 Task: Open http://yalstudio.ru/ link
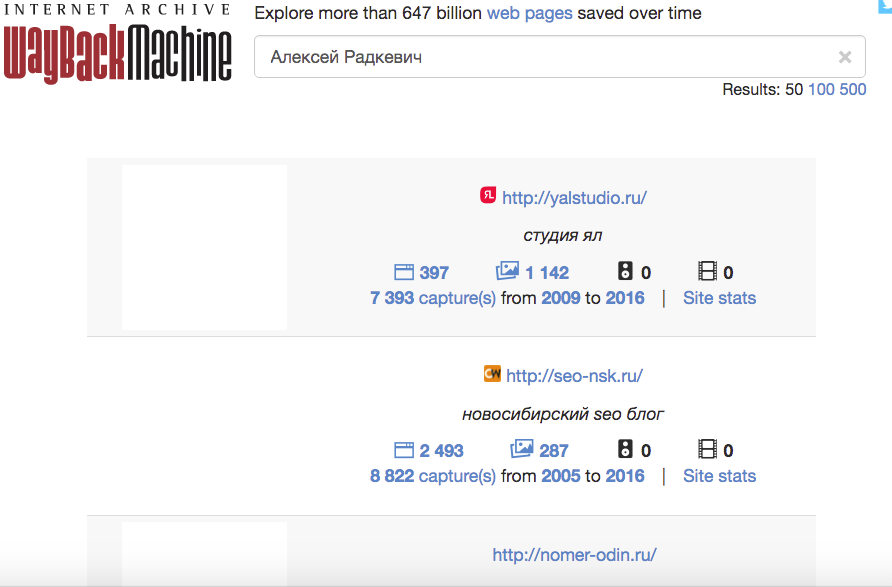(575, 198)
